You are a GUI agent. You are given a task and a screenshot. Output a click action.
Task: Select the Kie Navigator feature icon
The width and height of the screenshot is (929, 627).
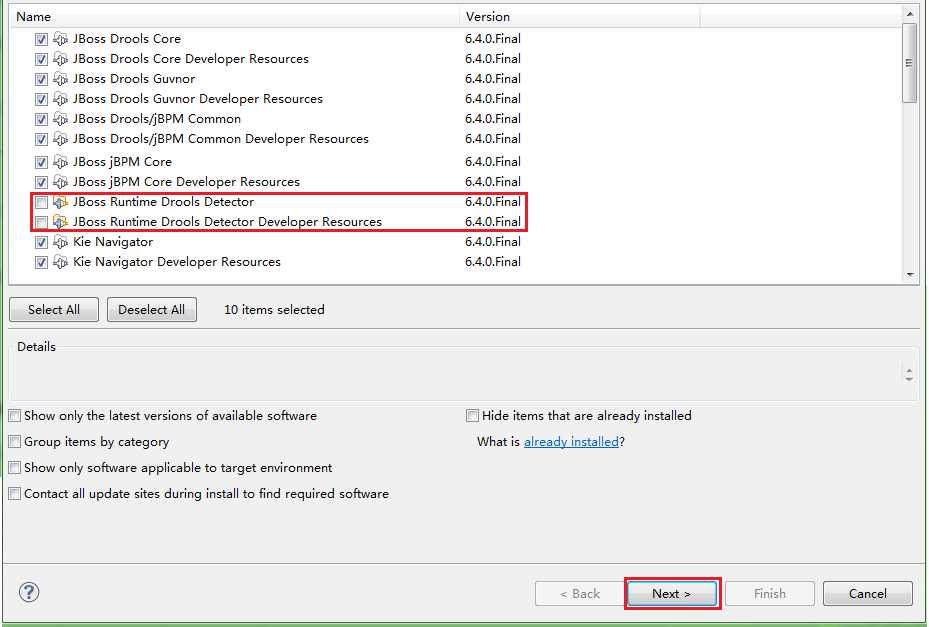60,242
